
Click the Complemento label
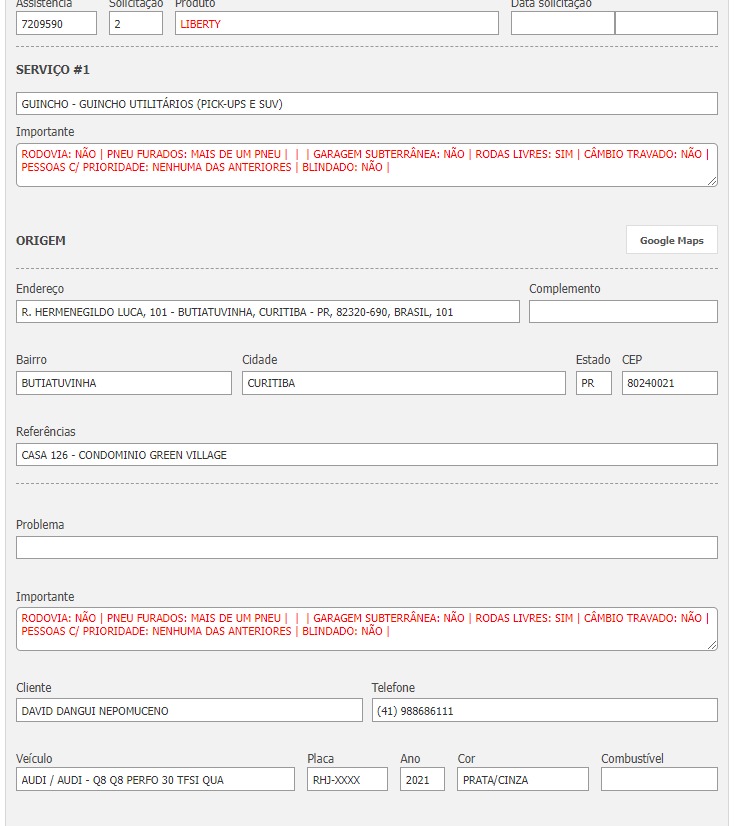coord(565,289)
